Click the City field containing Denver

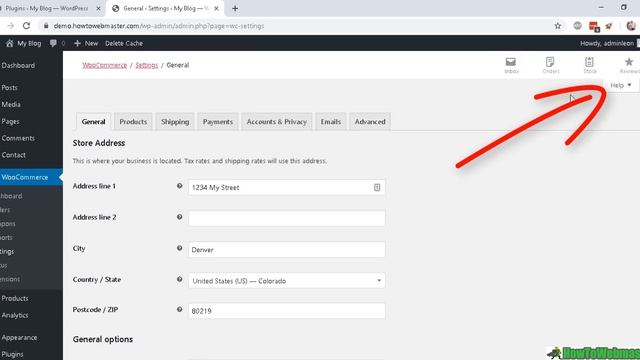click(x=287, y=249)
